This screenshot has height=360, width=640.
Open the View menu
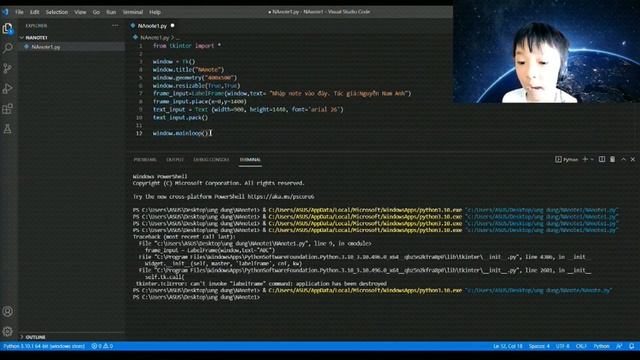pos(80,12)
